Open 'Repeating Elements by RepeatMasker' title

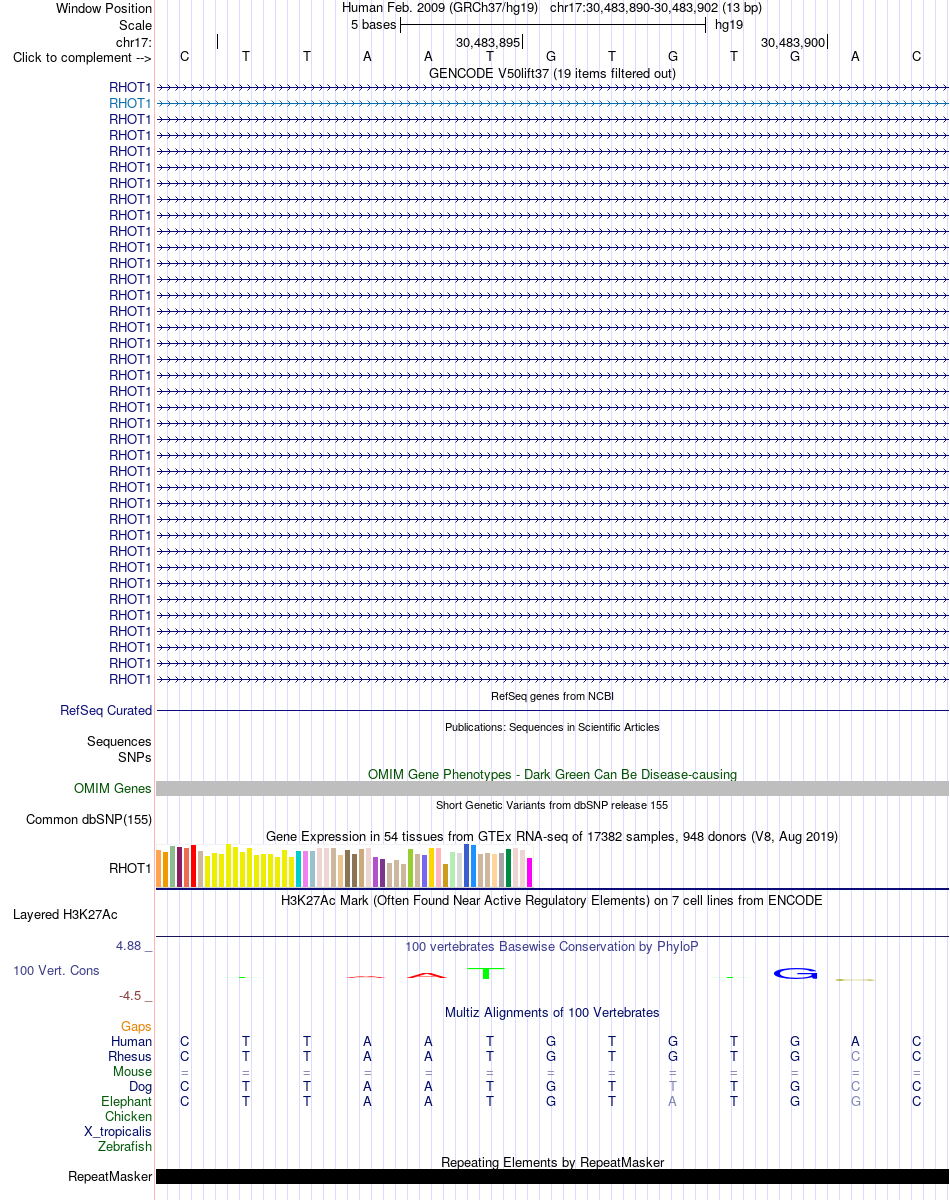(552, 1162)
